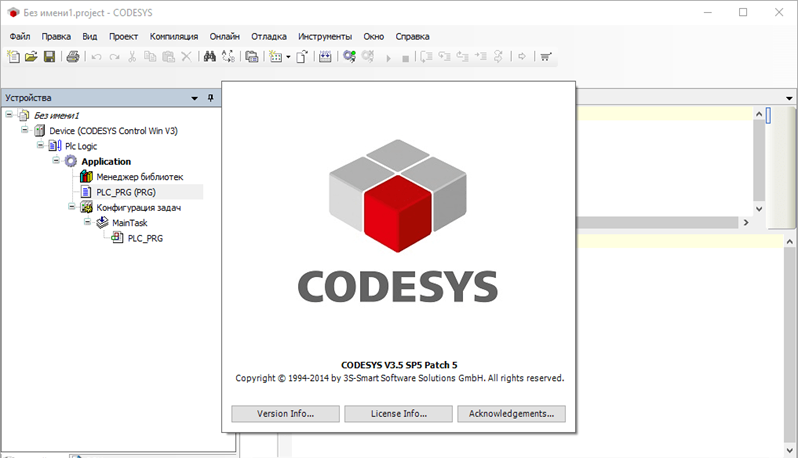This screenshot has width=798, height=458.
Task: Click the Login gear icon
Action: (x=349, y=56)
